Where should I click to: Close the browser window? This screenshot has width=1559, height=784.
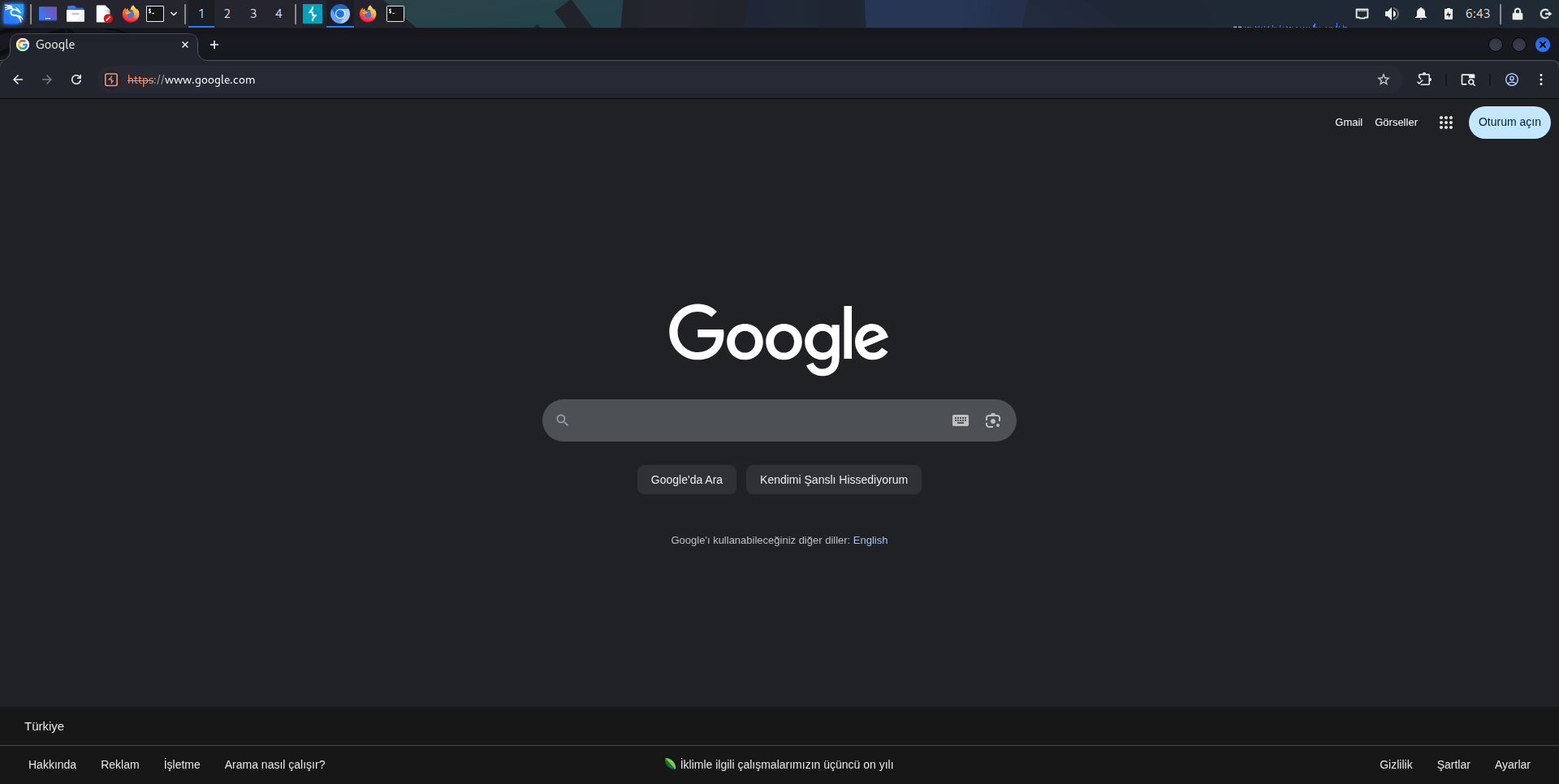1543,45
